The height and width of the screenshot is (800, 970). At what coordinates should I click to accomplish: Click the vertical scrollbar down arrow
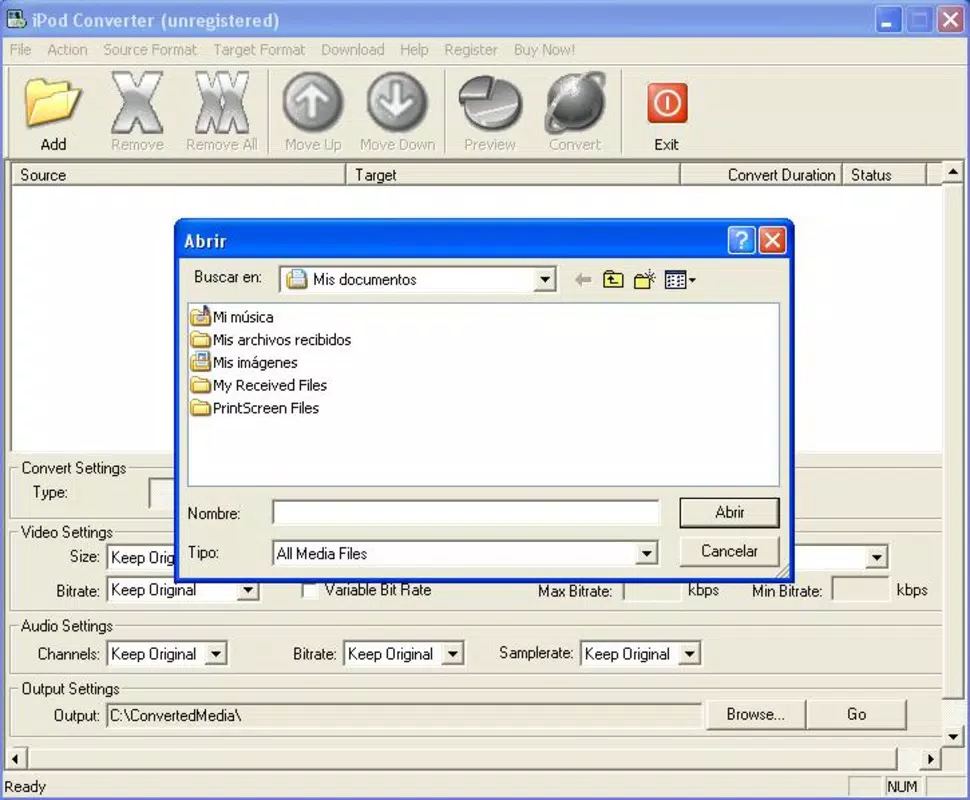[953, 736]
